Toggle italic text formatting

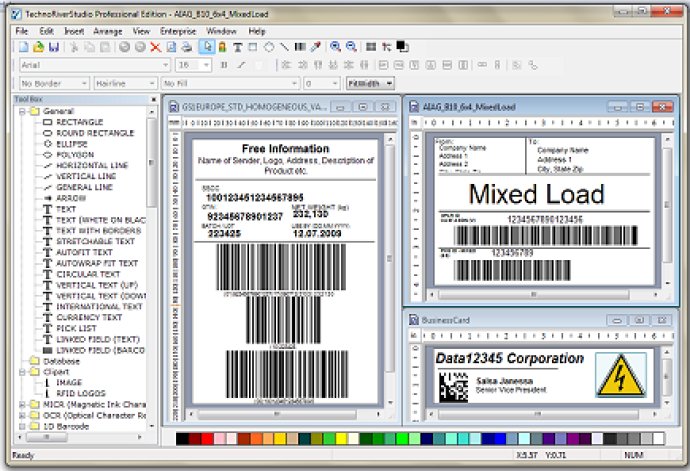(238, 65)
